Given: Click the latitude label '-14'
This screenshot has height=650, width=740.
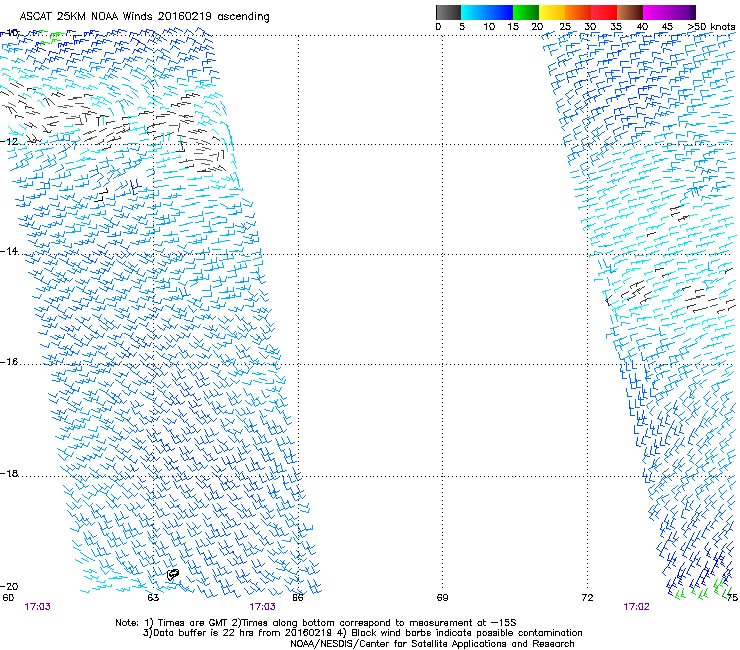Looking at the screenshot, I should click(x=9, y=251).
